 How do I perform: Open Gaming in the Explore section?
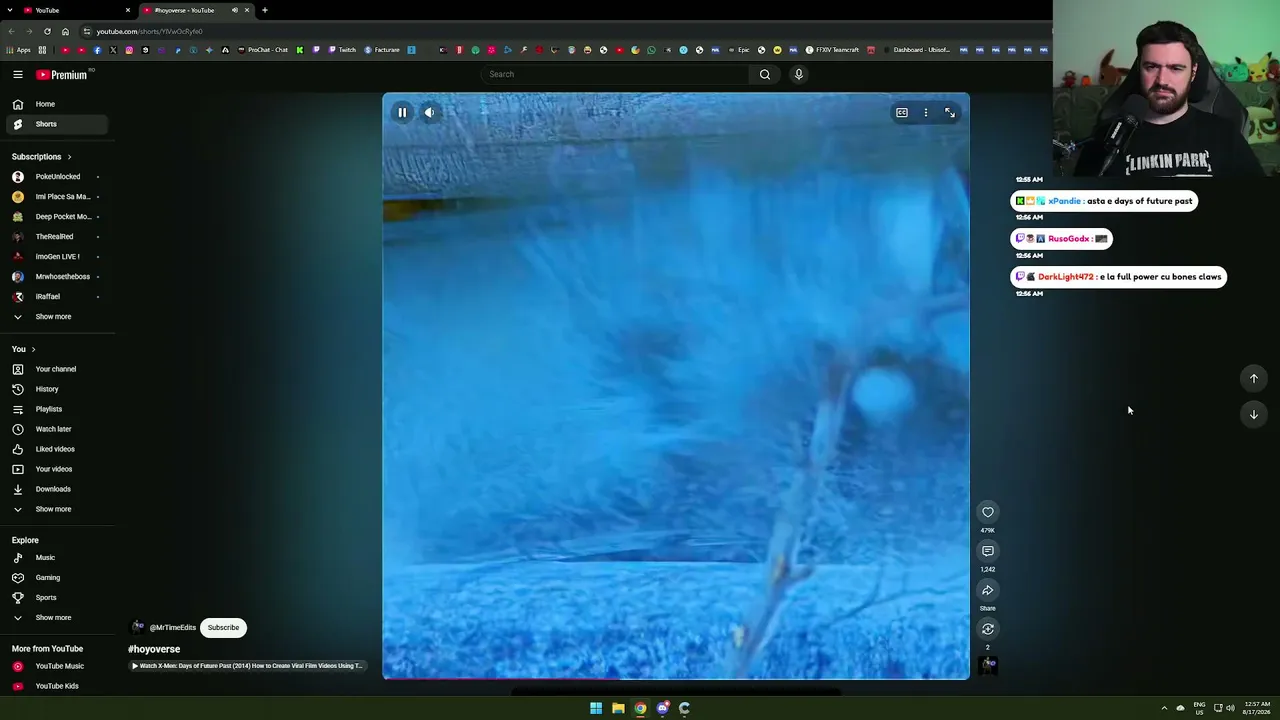(57, 578)
